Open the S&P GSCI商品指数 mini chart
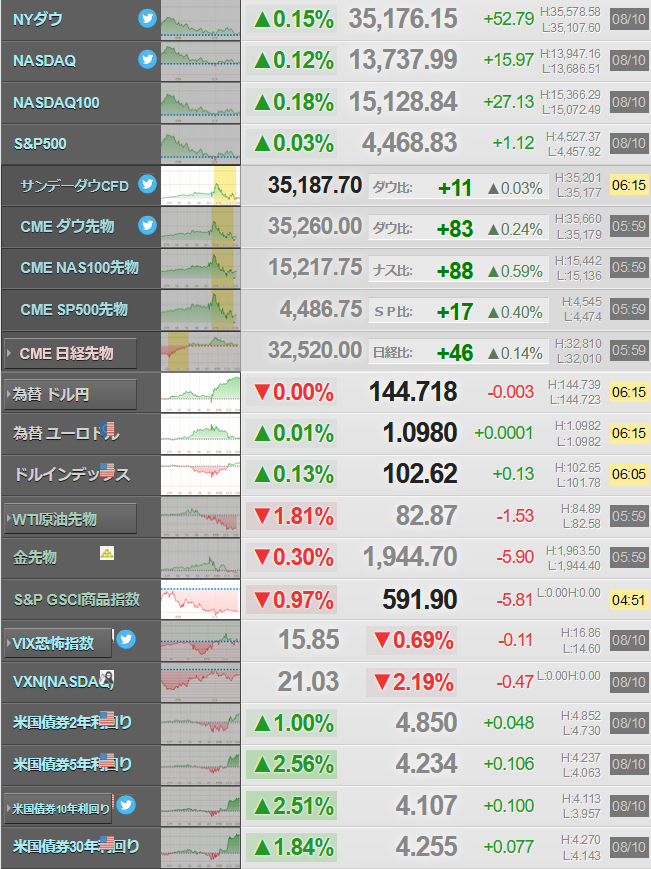This screenshot has width=651, height=869. pos(201,599)
